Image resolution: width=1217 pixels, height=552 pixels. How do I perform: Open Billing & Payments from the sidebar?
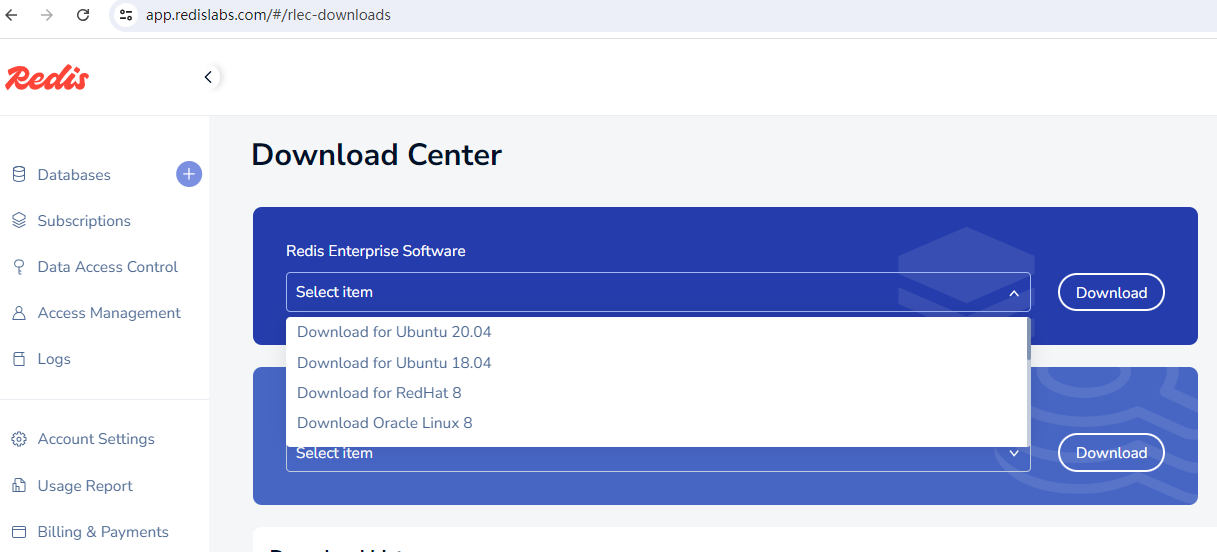click(x=103, y=532)
